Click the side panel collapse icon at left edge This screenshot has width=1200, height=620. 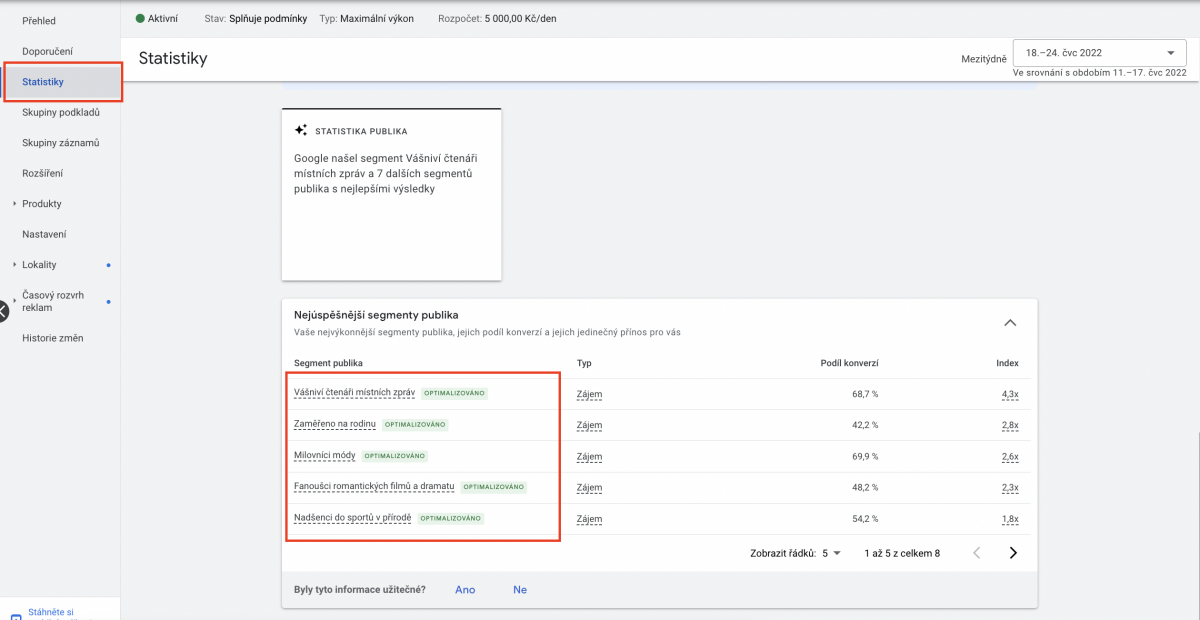point(3,311)
